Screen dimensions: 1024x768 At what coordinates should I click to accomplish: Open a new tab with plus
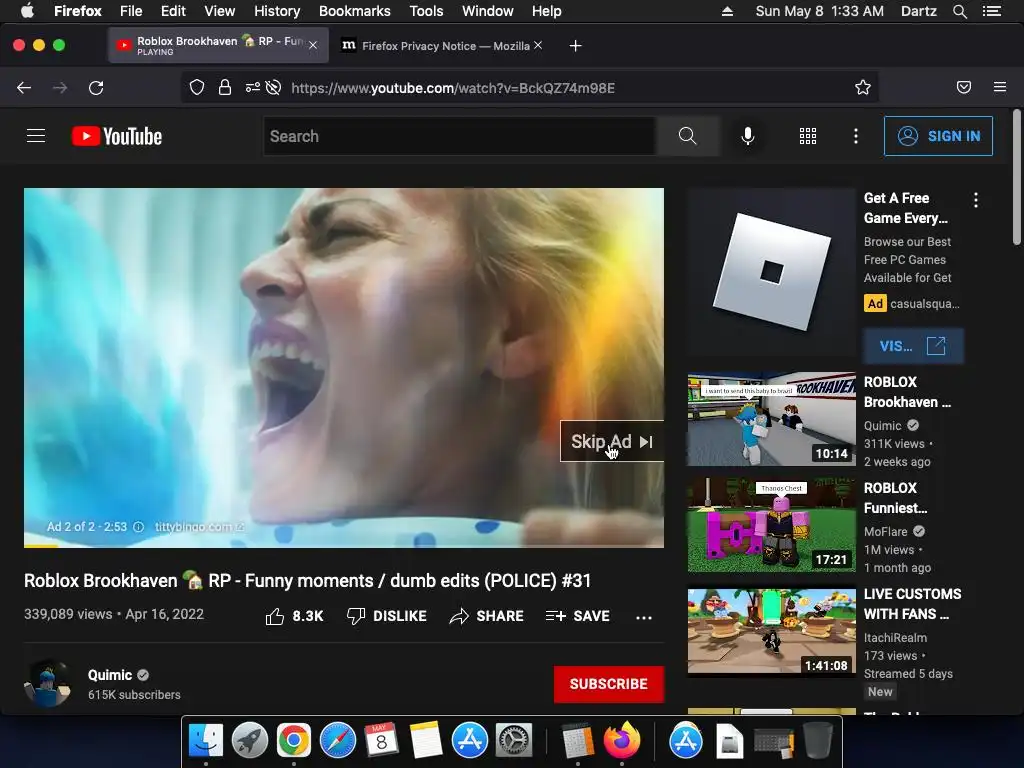[x=575, y=46]
